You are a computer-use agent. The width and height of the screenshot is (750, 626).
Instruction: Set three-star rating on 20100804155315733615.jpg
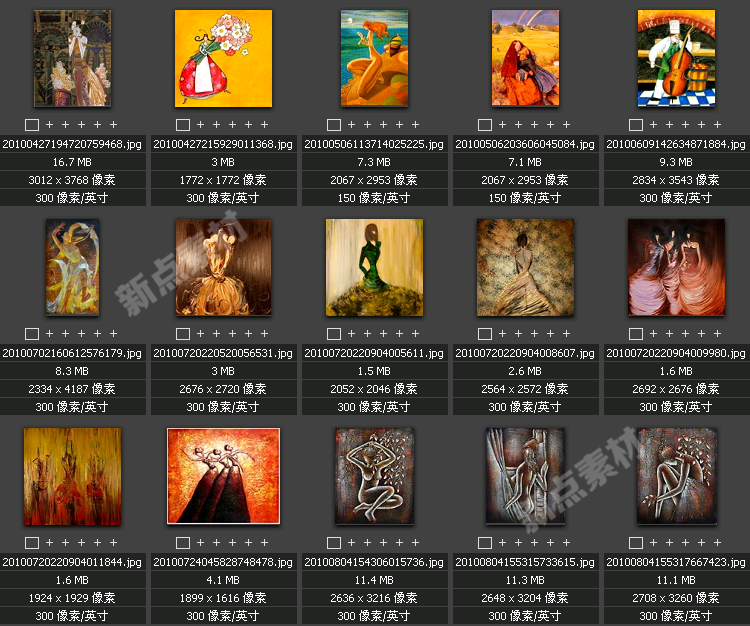click(x=534, y=542)
